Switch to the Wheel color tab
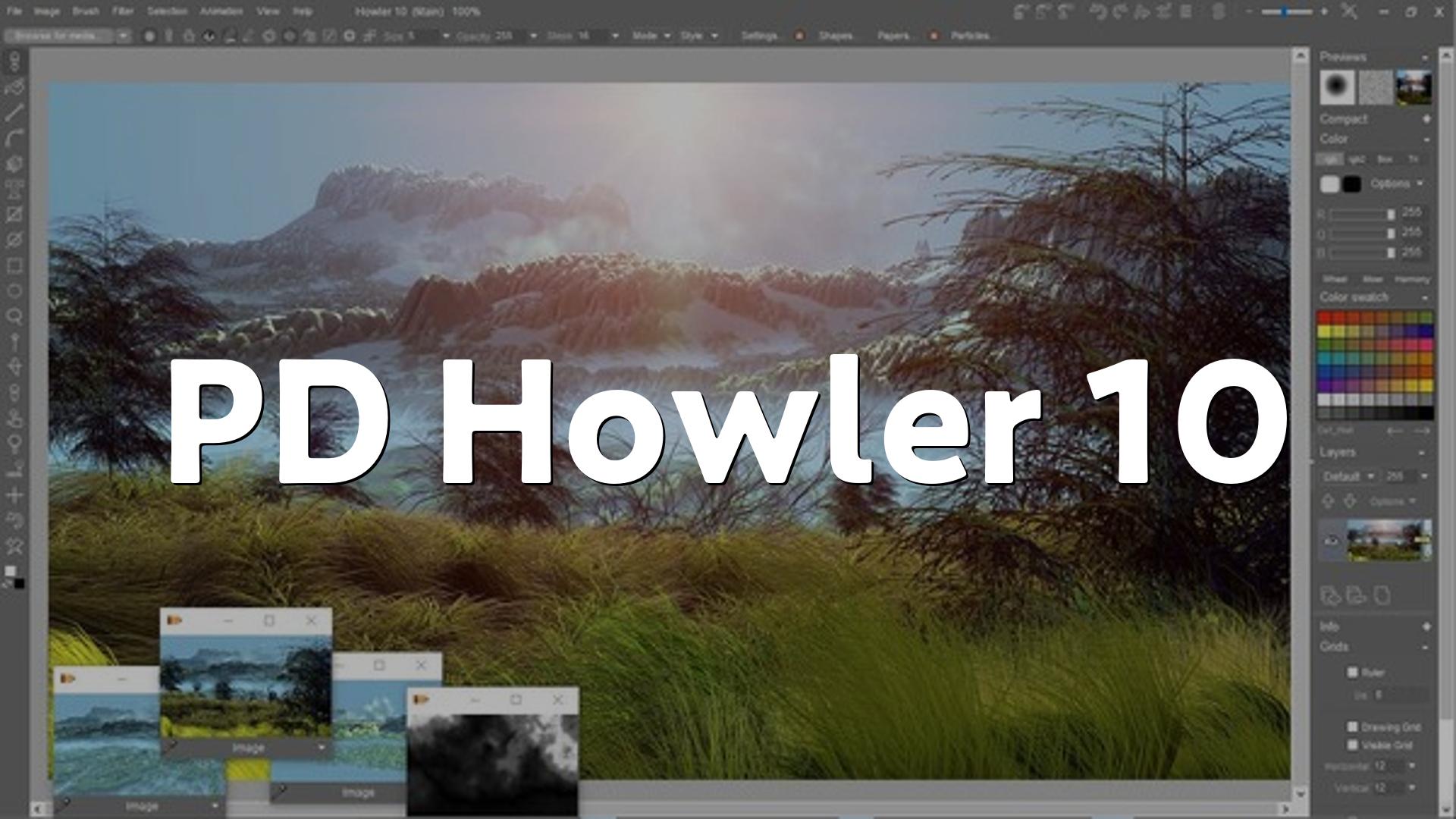 coord(1335,279)
